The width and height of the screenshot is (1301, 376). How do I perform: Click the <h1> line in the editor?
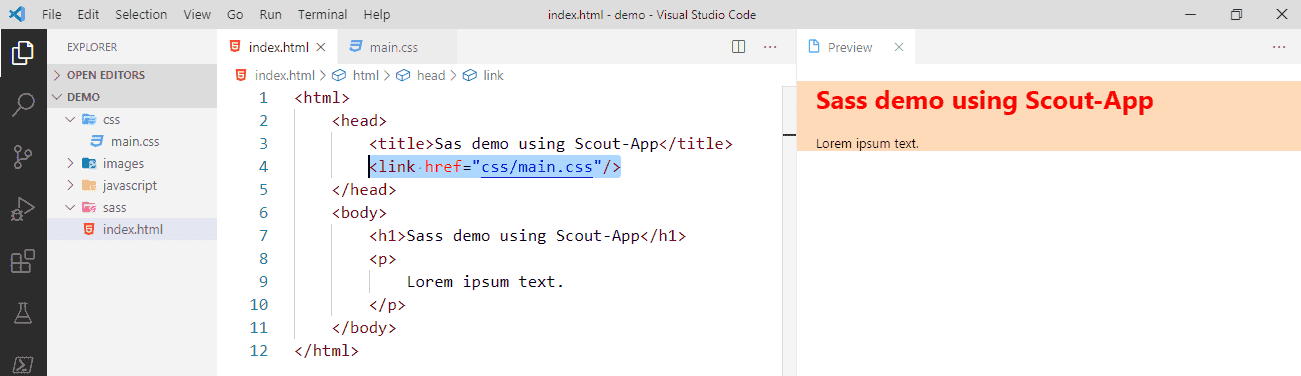click(x=528, y=236)
